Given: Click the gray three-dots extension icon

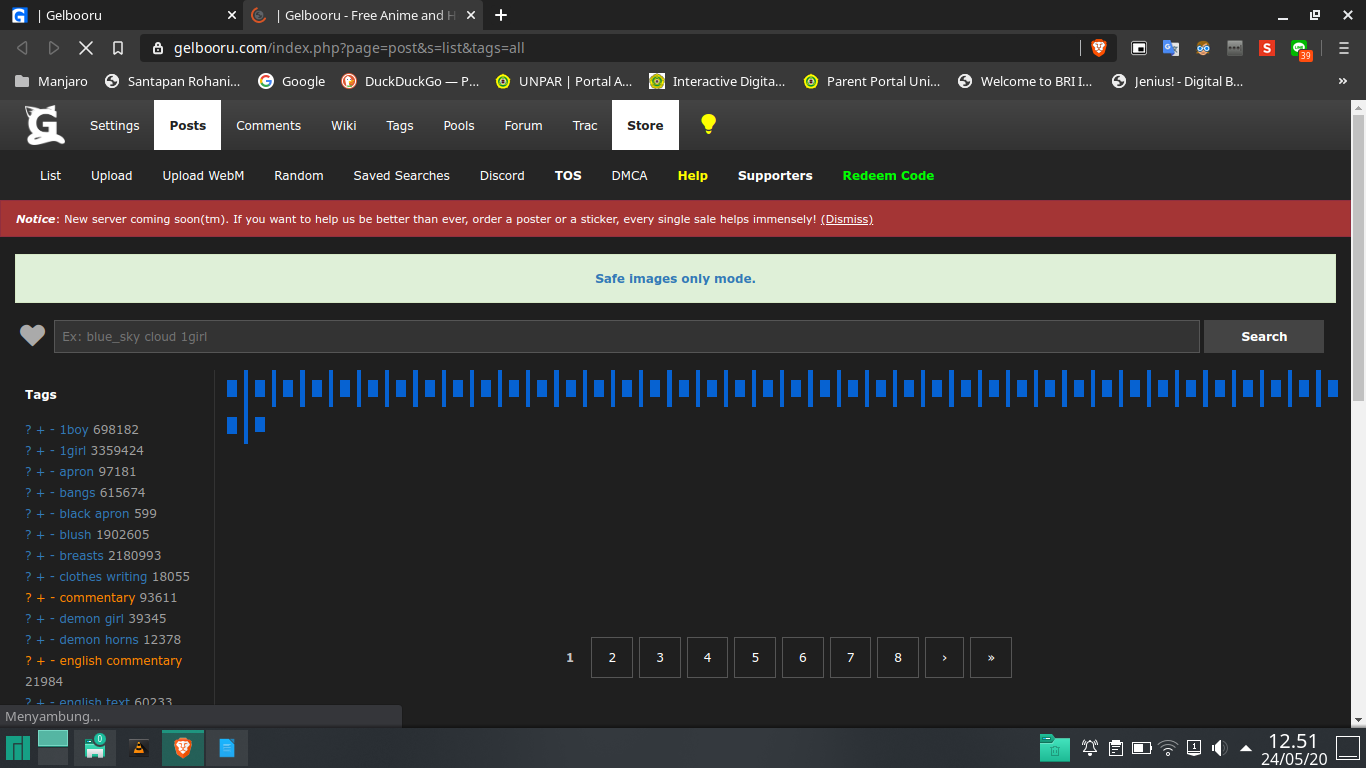Looking at the screenshot, I should pyautogui.click(x=1235, y=48).
